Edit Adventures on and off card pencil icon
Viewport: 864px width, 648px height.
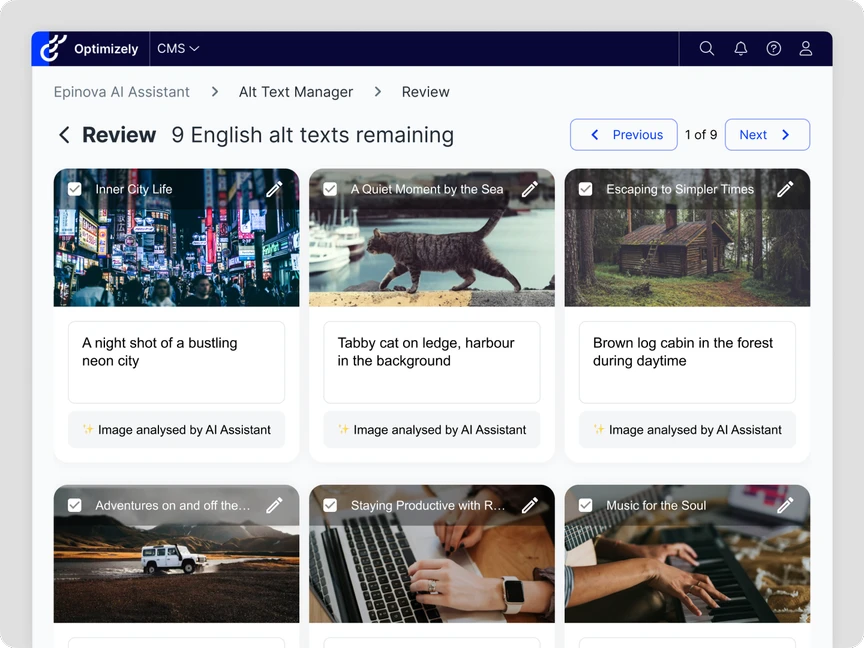pyautogui.click(x=274, y=505)
